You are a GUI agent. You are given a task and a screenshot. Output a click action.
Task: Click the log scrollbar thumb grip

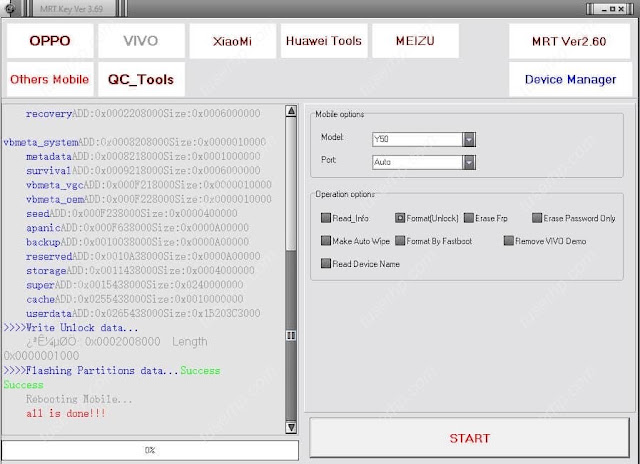pyautogui.click(x=291, y=335)
